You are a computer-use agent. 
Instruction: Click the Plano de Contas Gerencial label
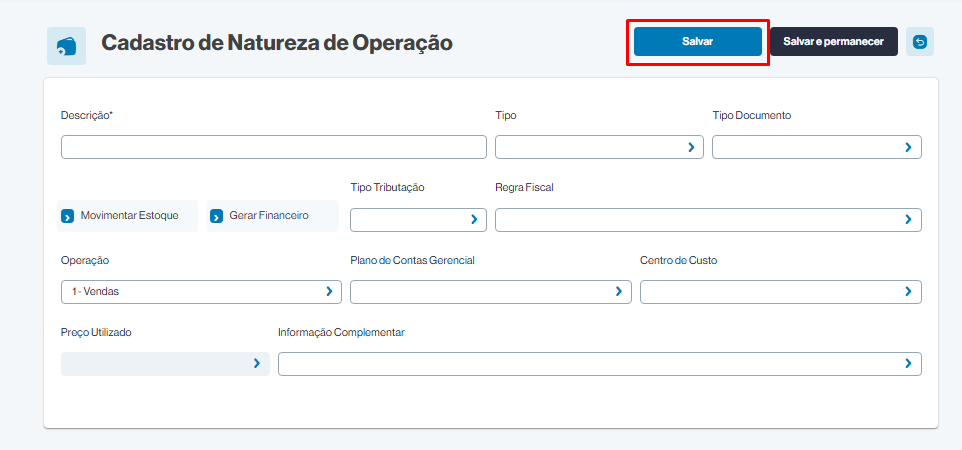412,260
